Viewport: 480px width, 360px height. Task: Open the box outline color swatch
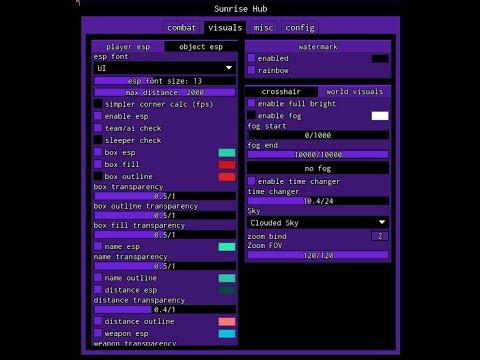click(x=227, y=177)
